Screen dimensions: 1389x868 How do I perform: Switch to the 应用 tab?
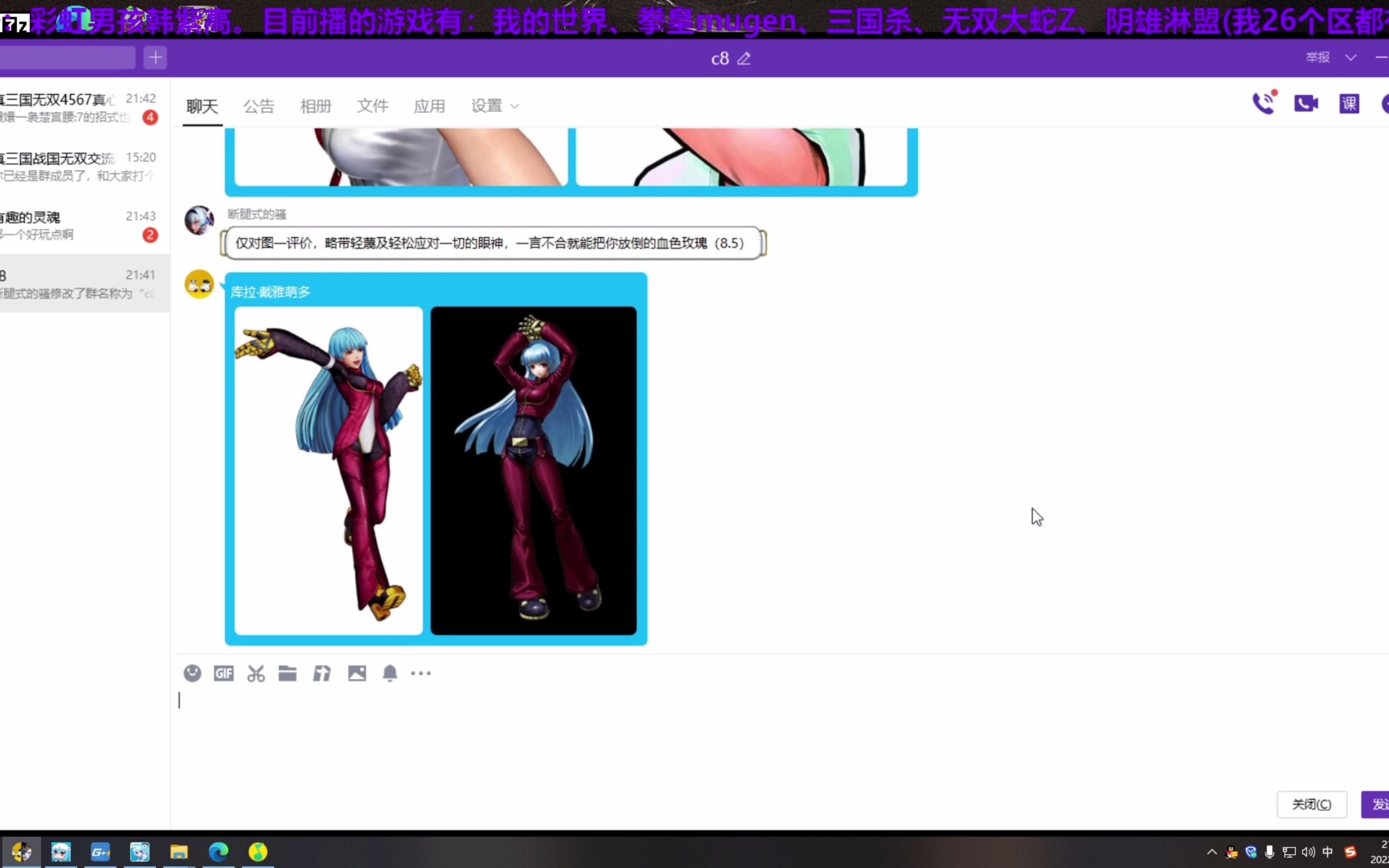pos(429,106)
